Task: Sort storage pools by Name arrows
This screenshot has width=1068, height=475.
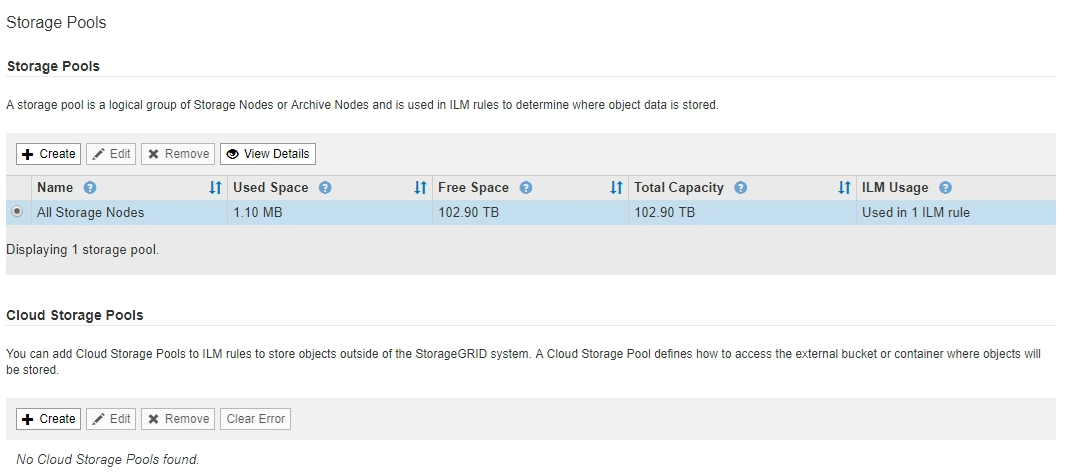Action: tap(215, 188)
